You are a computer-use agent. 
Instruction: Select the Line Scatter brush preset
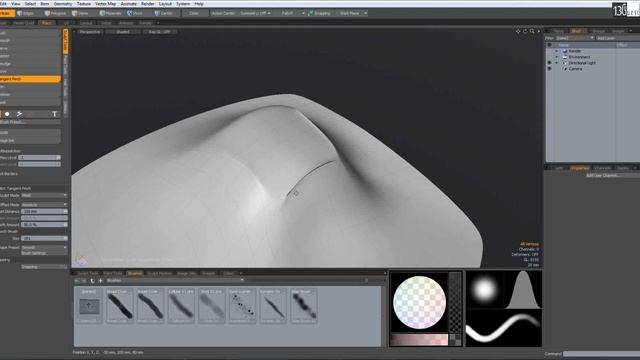click(x=242, y=306)
